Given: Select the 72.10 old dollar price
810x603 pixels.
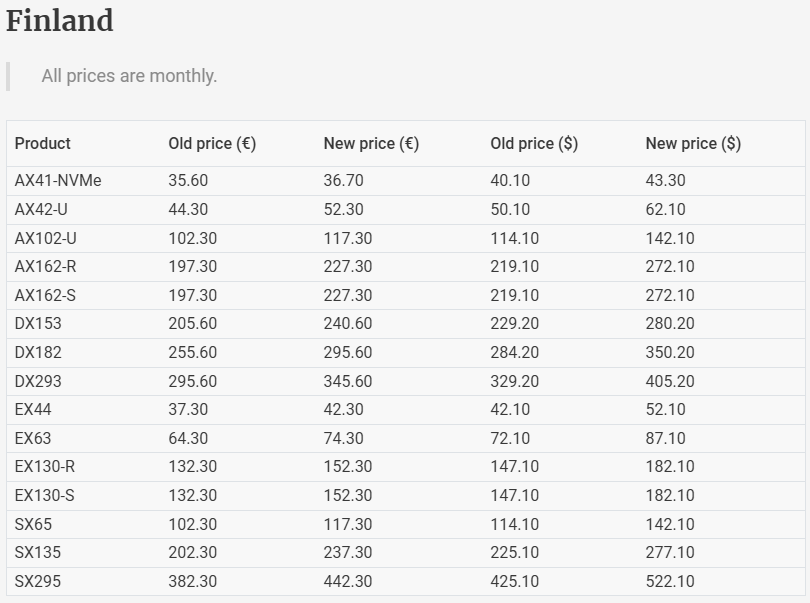Looking at the screenshot, I should coord(510,439).
